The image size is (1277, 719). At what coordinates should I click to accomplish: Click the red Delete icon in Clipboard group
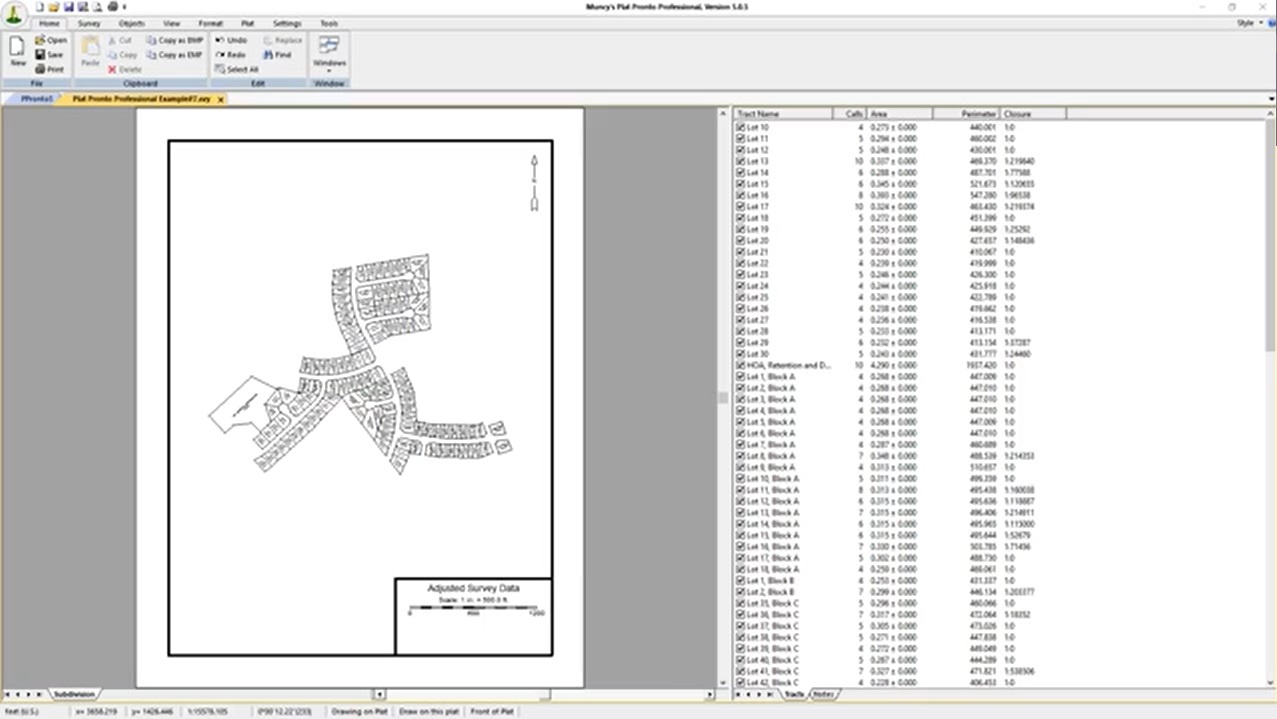111,70
